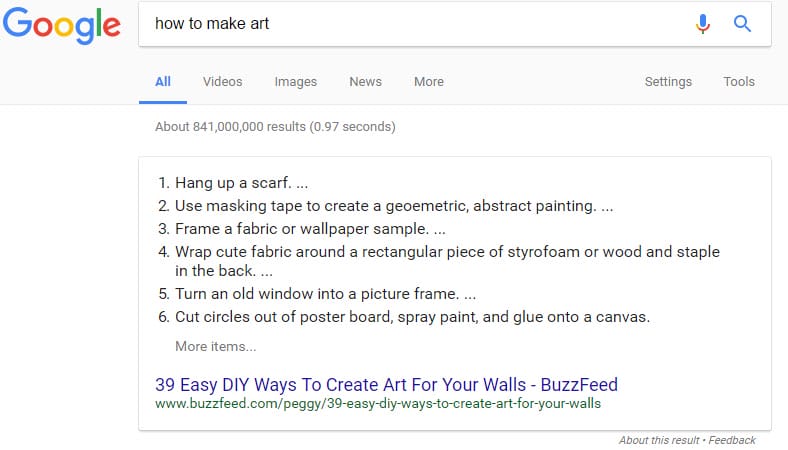Expand the More search categories menu

click(428, 82)
